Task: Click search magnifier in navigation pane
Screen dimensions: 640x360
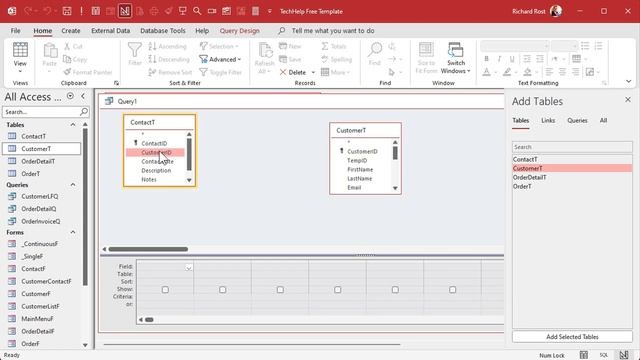Action: click(x=84, y=111)
